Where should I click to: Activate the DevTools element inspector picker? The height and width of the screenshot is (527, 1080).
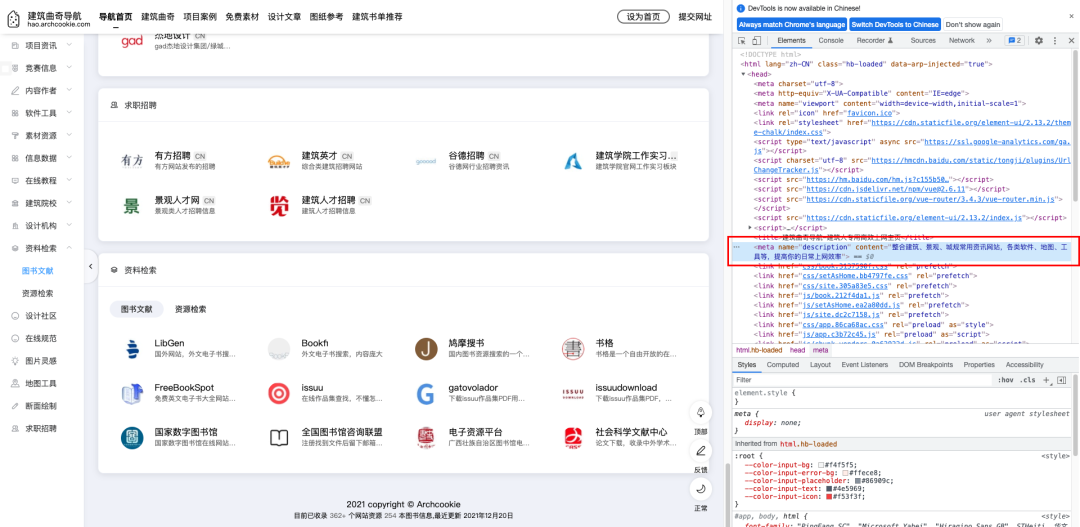pyautogui.click(x=741, y=41)
